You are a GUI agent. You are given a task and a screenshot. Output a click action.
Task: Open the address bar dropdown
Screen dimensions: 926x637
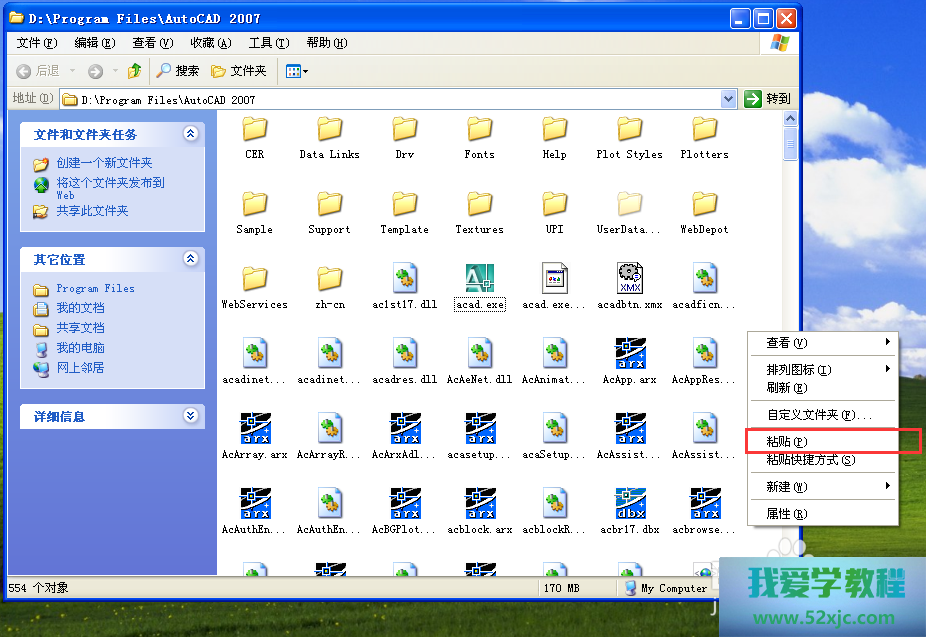tap(728, 99)
